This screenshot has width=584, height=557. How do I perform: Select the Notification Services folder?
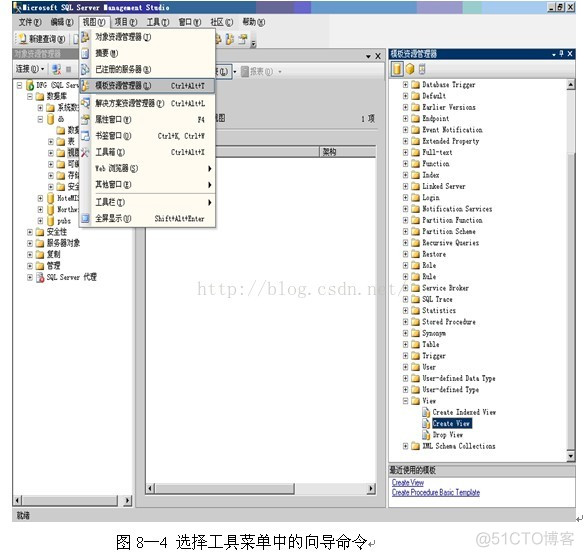[457, 209]
